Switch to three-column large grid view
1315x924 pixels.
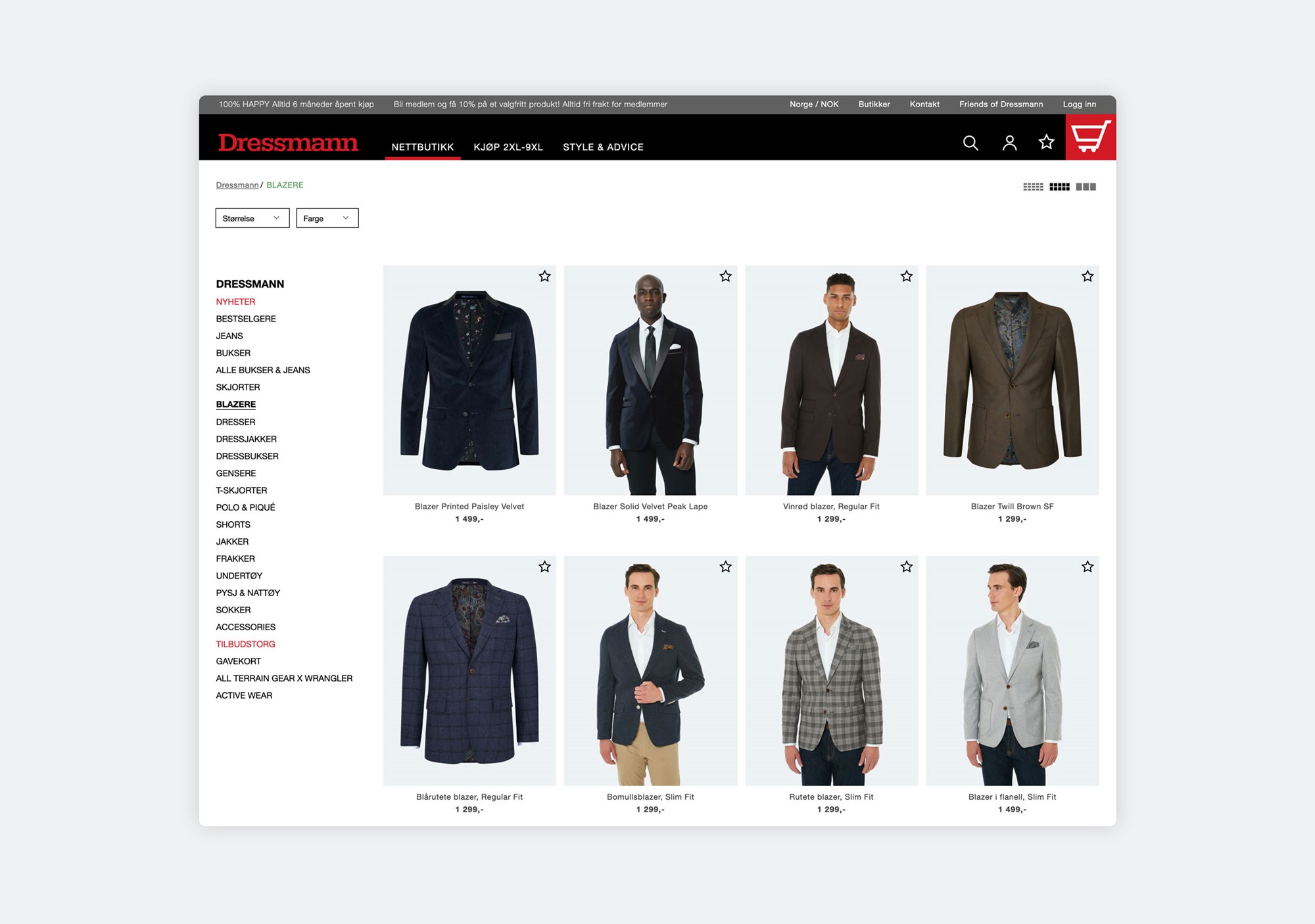pyautogui.click(x=1086, y=187)
